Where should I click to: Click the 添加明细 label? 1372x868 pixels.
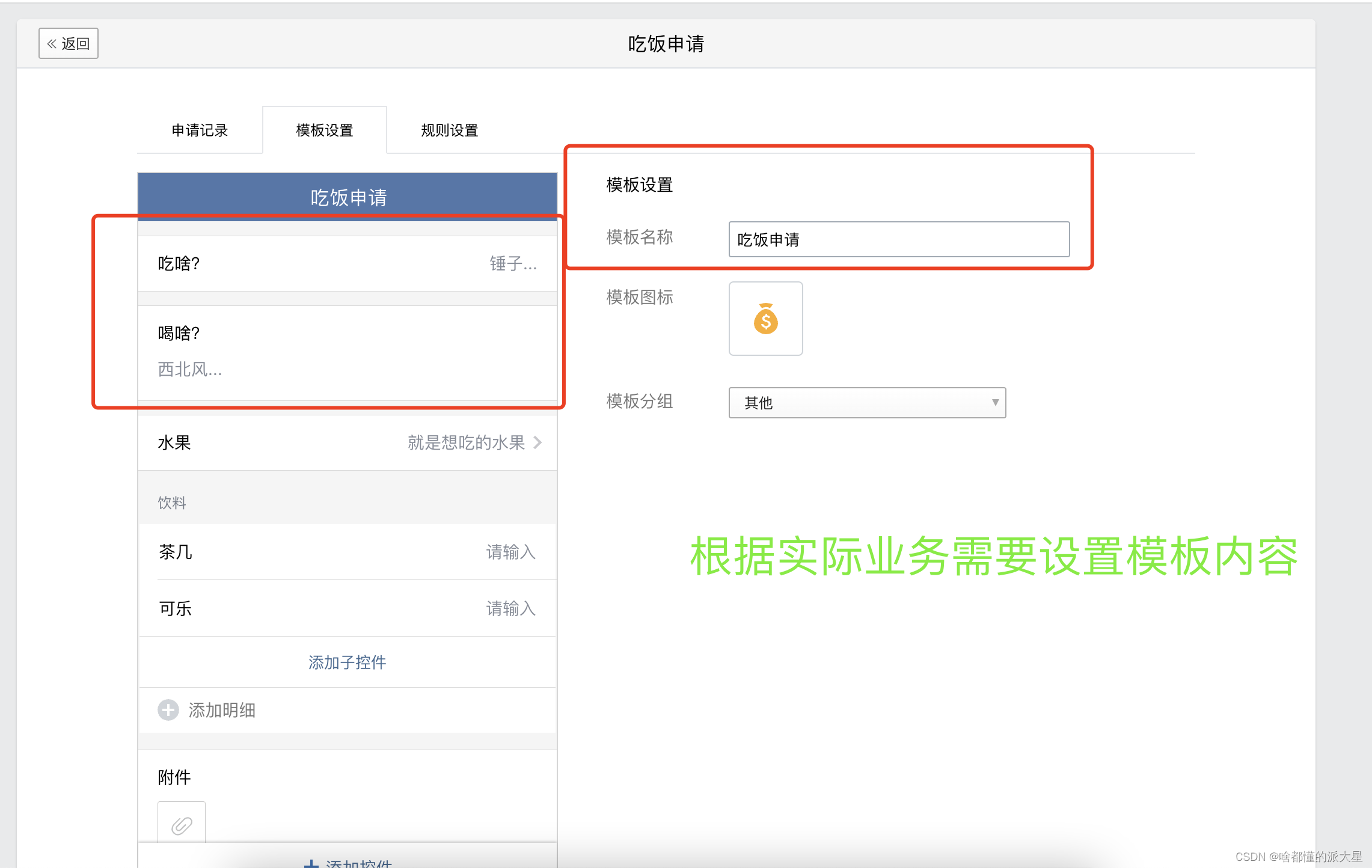(222, 711)
